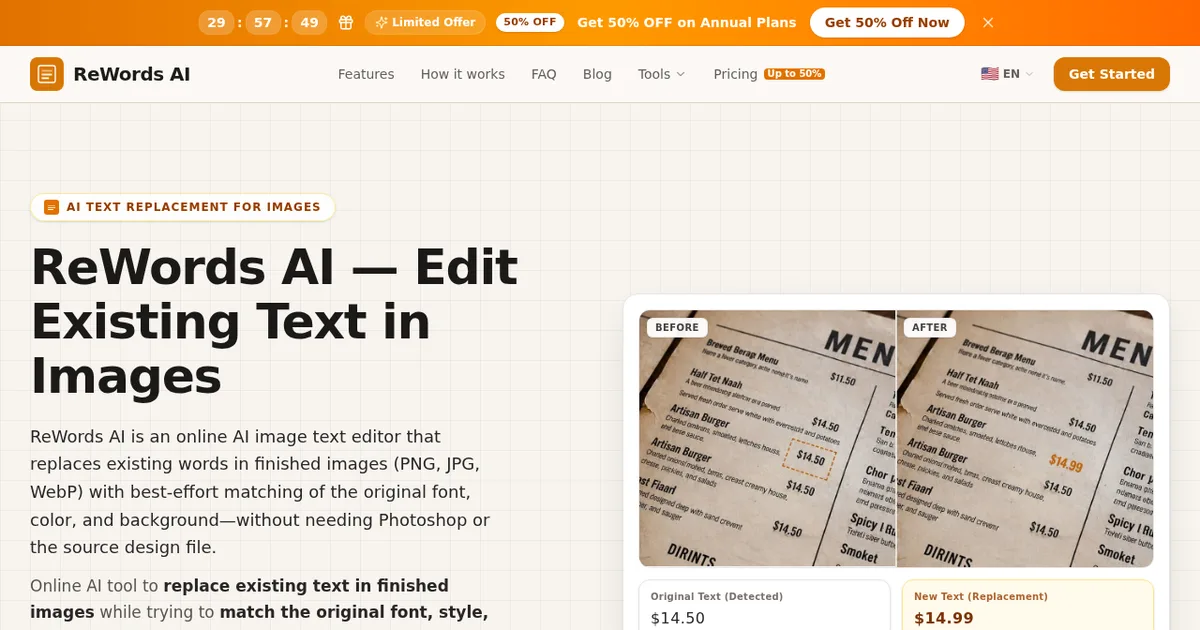The image size is (1200, 630).
Task: Dismiss the promo banner with X
Action: pos(988,22)
